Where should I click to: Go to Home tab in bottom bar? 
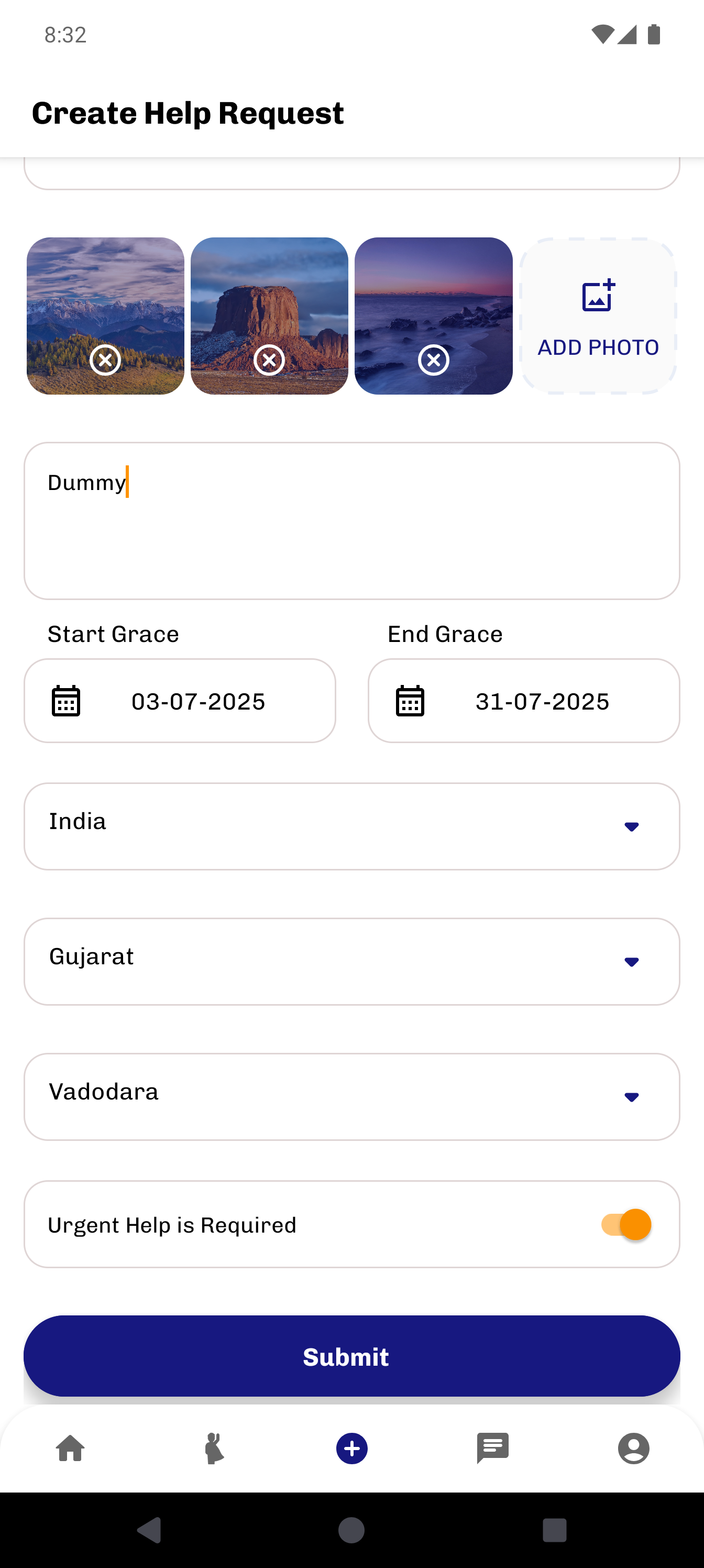(x=71, y=1448)
